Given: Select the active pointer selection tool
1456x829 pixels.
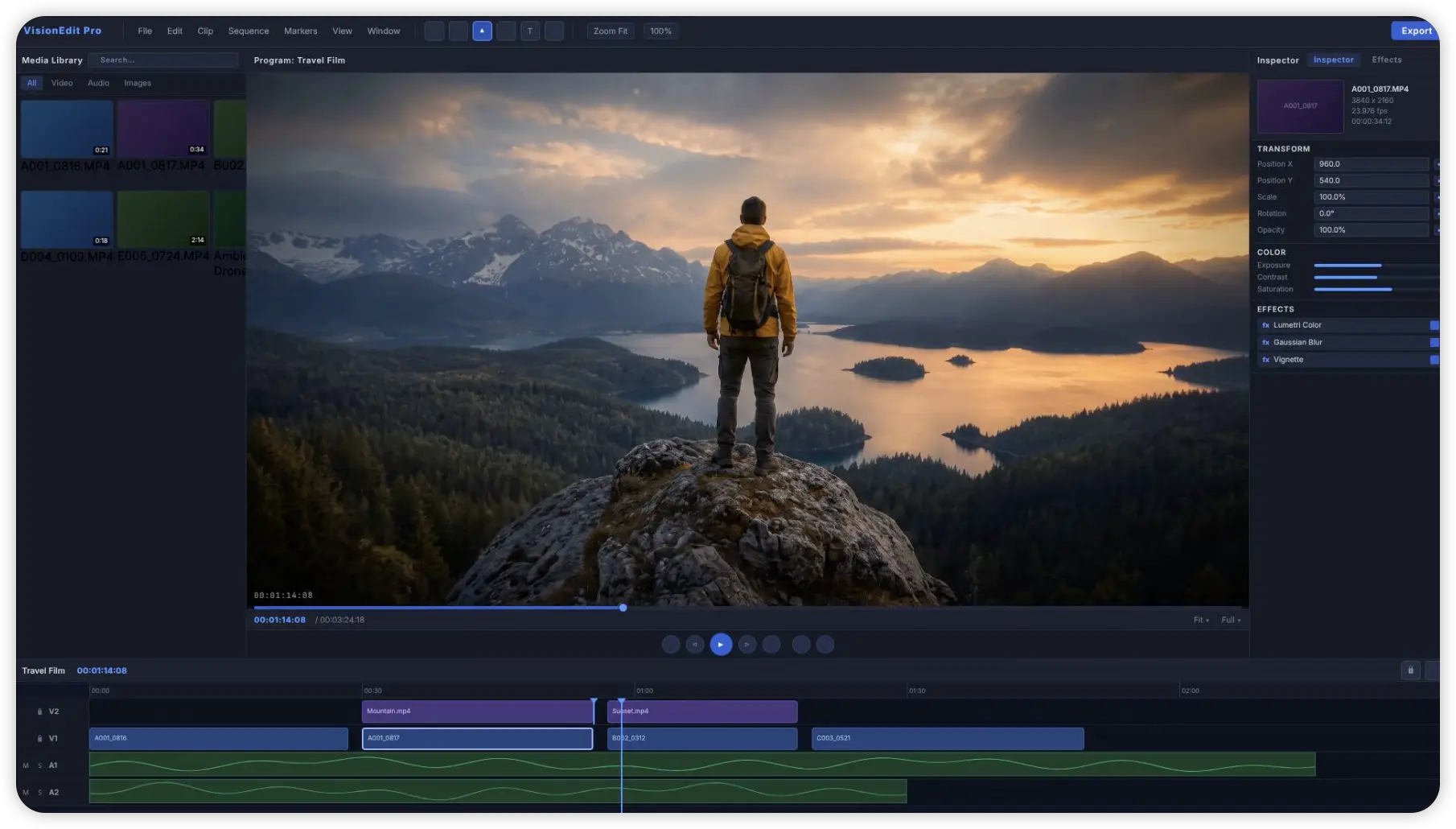Looking at the screenshot, I should coord(482,31).
